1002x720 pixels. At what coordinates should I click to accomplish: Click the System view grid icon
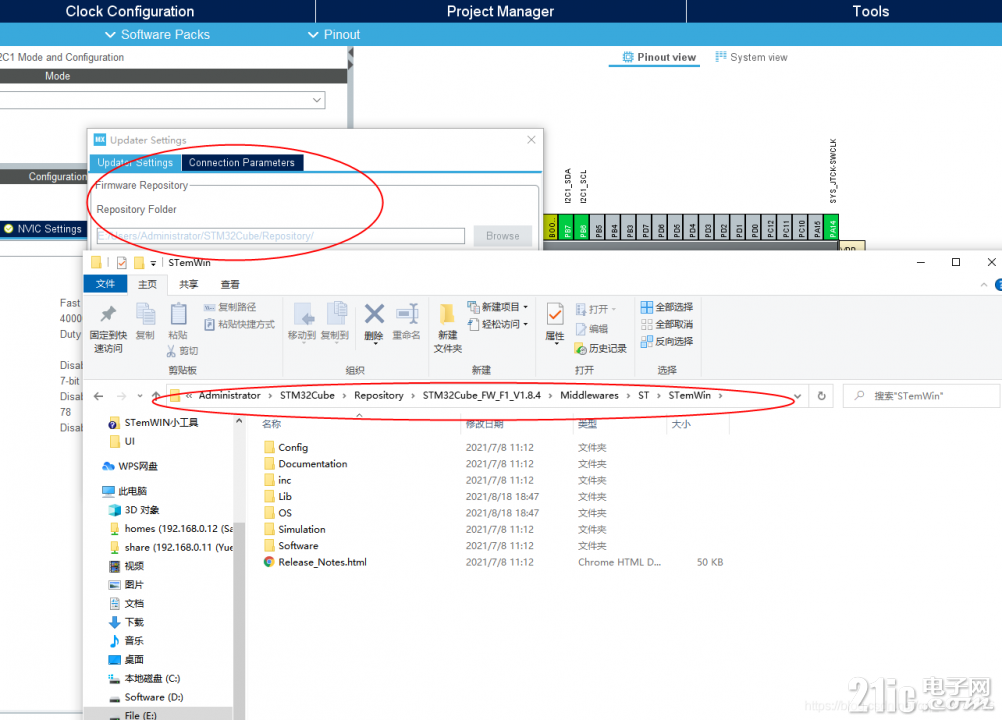click(x=721, y=57)
